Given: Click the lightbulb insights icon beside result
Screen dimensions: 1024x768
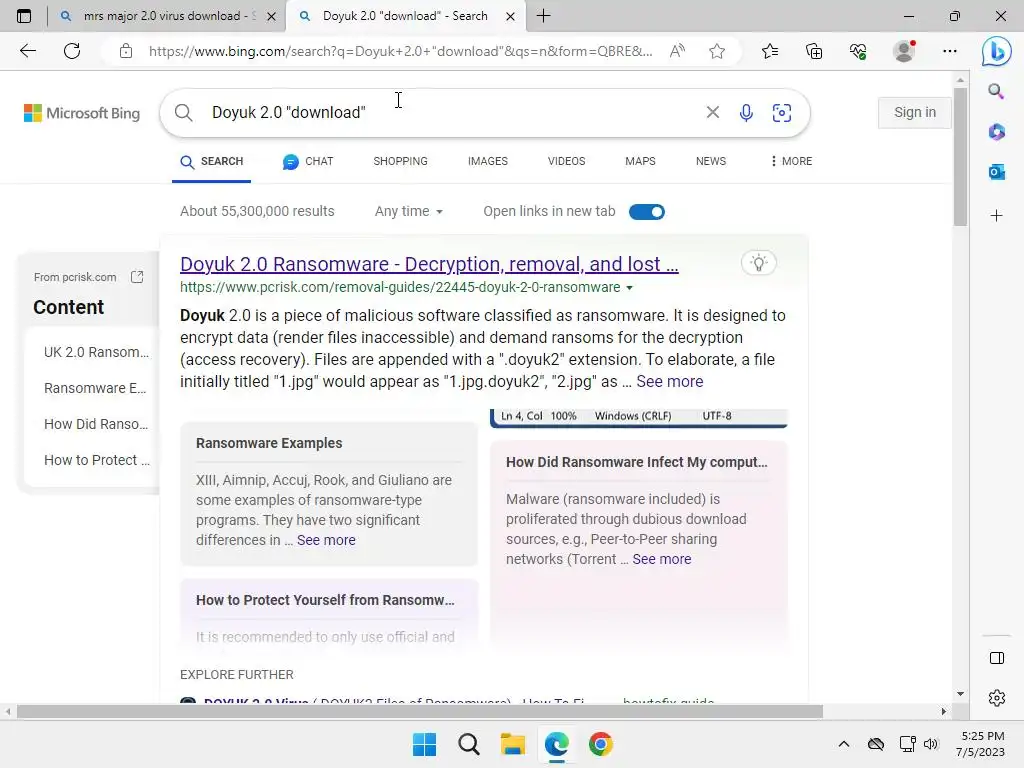Looking at the screenshot, I should coord(758,263).
